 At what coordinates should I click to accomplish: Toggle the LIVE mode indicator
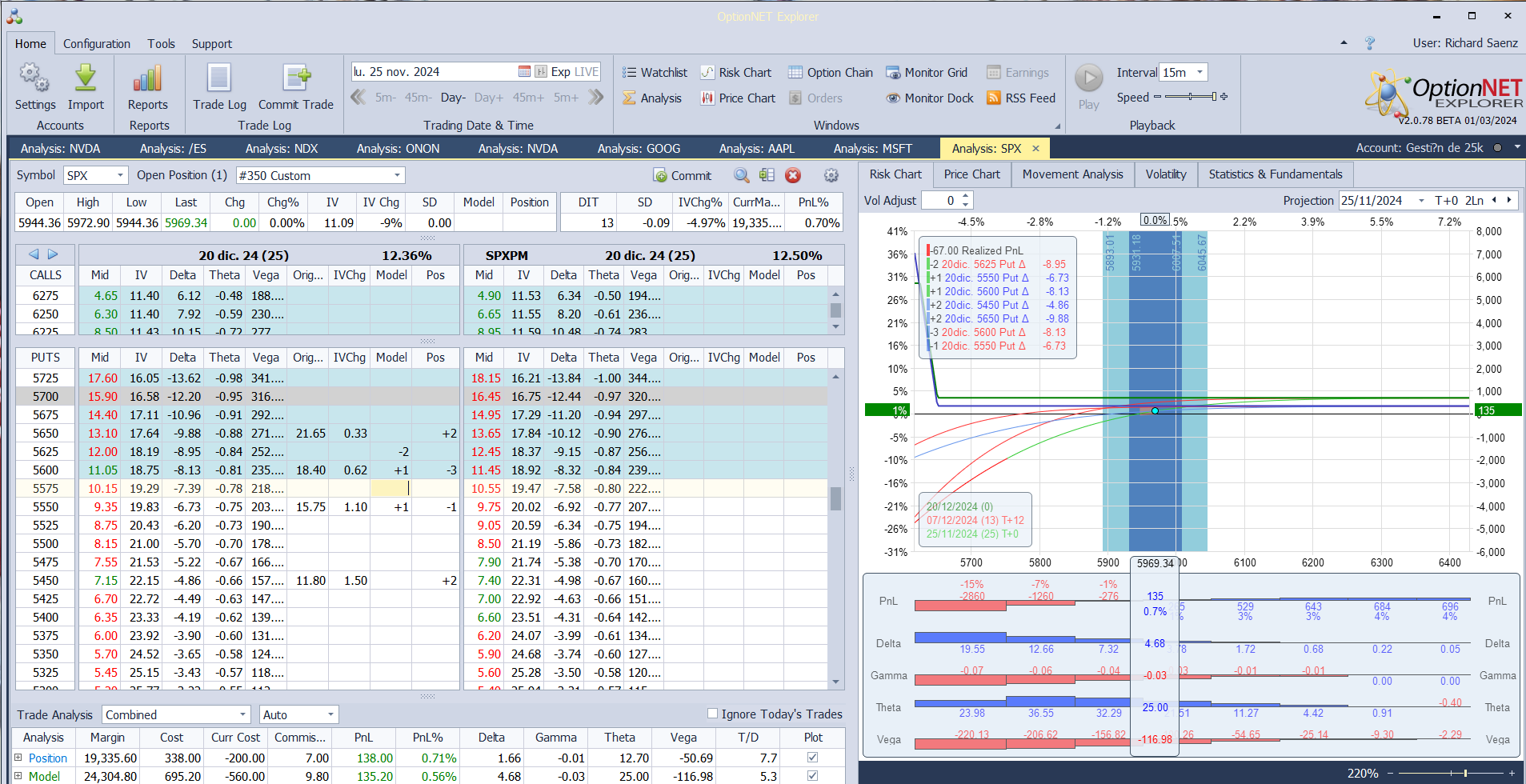(587, 72)
